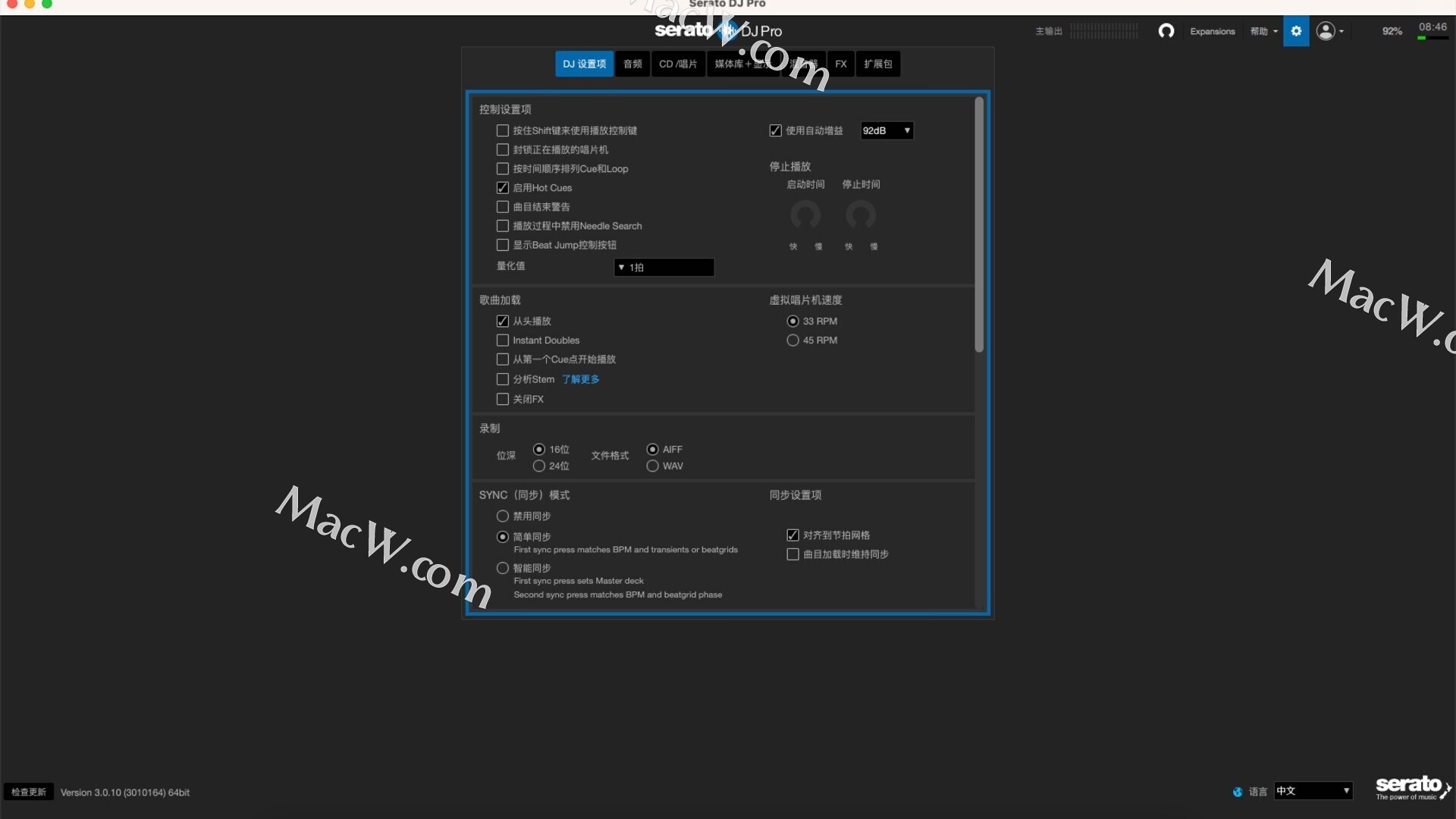1456x819 pixels.
Task: Open the 语言 中文 language dropdown
Action: 1313,791
